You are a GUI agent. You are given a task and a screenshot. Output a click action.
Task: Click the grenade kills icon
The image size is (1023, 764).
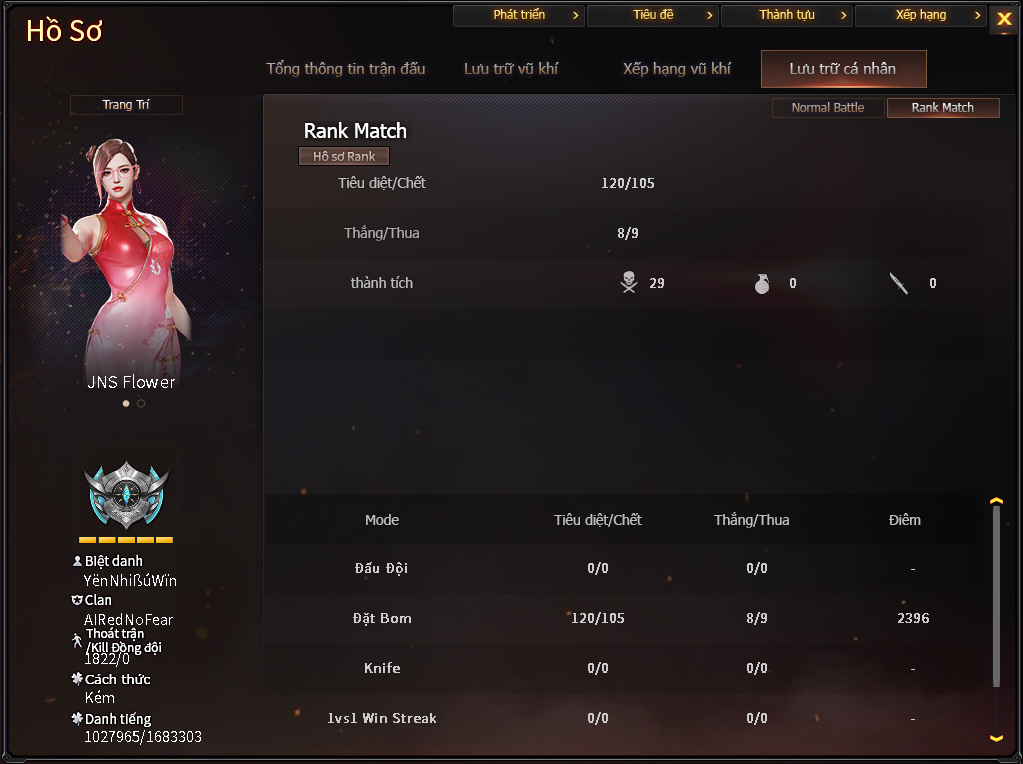pos(762,283)
